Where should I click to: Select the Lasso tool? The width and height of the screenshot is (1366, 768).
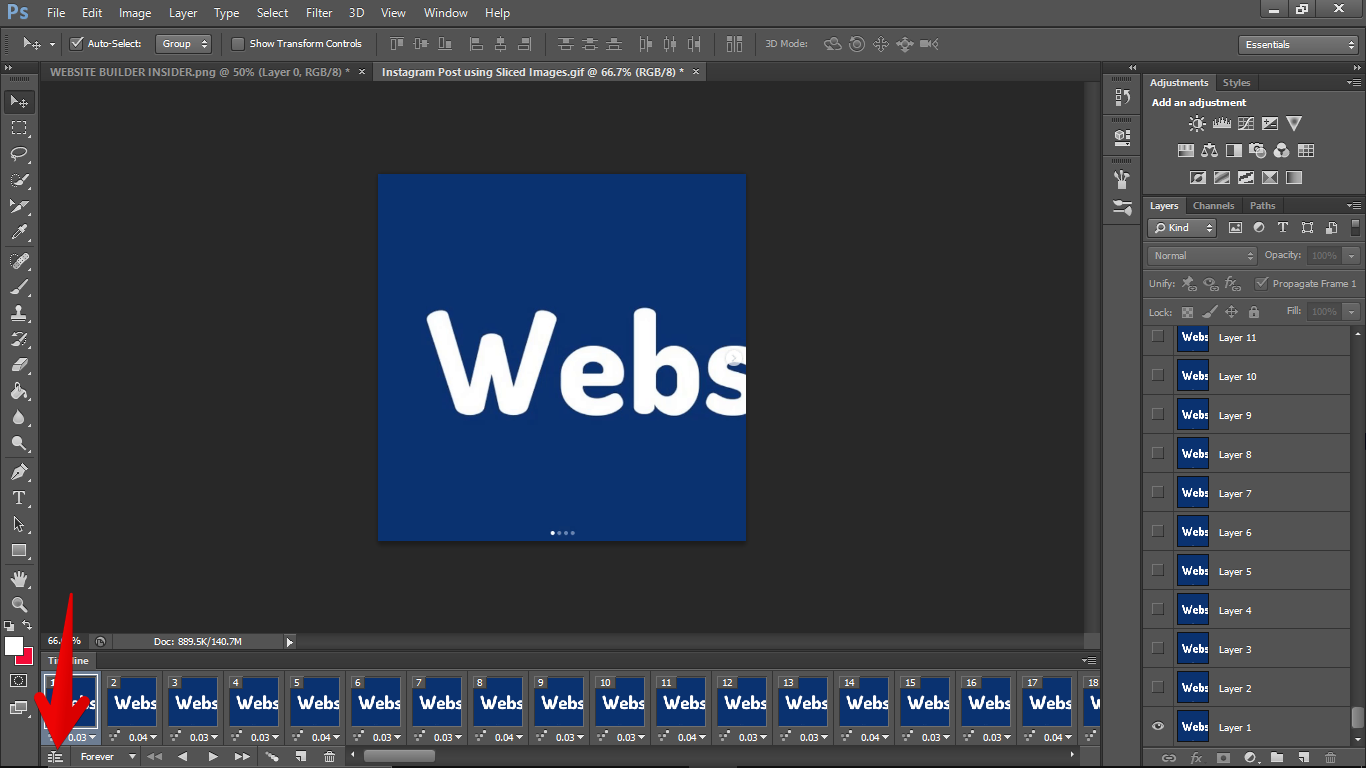point(19,154)
